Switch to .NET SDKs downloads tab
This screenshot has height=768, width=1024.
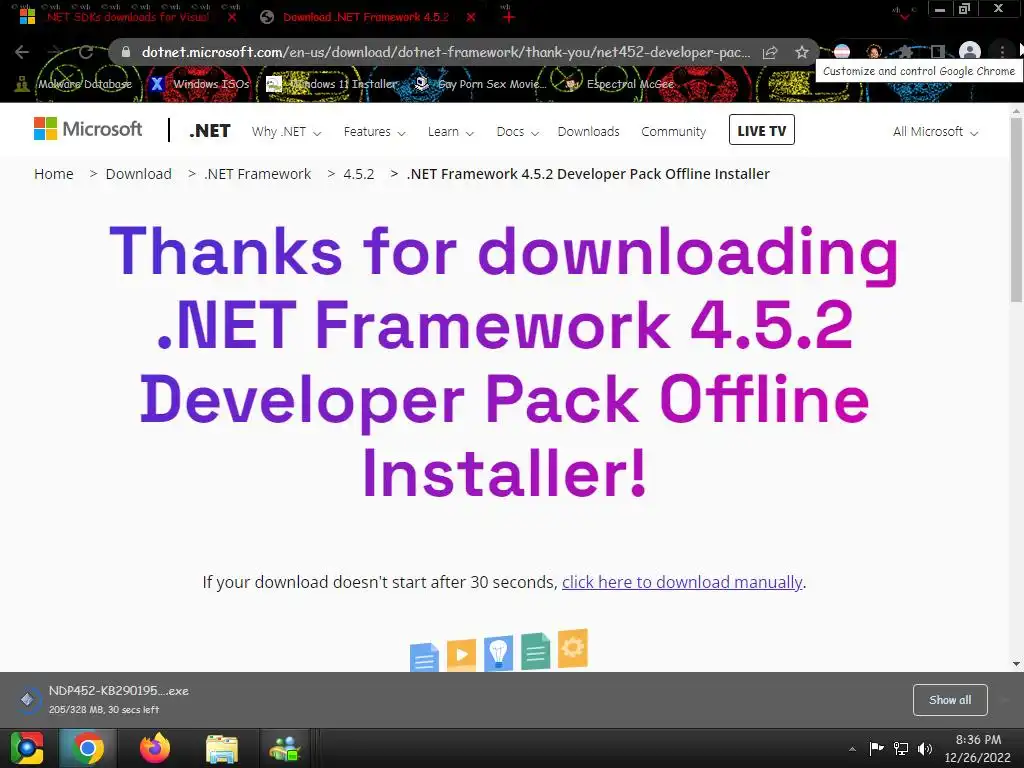[x=127, y=18]
